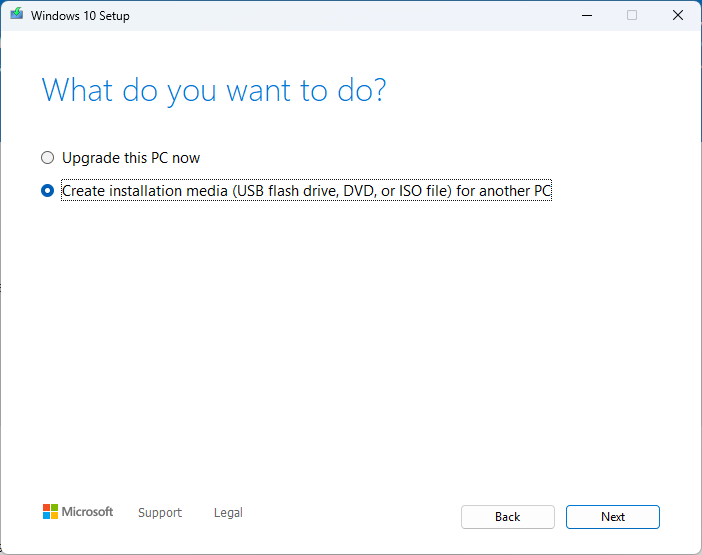Minimize the Windows 10 Setup window
The width and height of the screenshot is (702, 555).
click(585, 15)
